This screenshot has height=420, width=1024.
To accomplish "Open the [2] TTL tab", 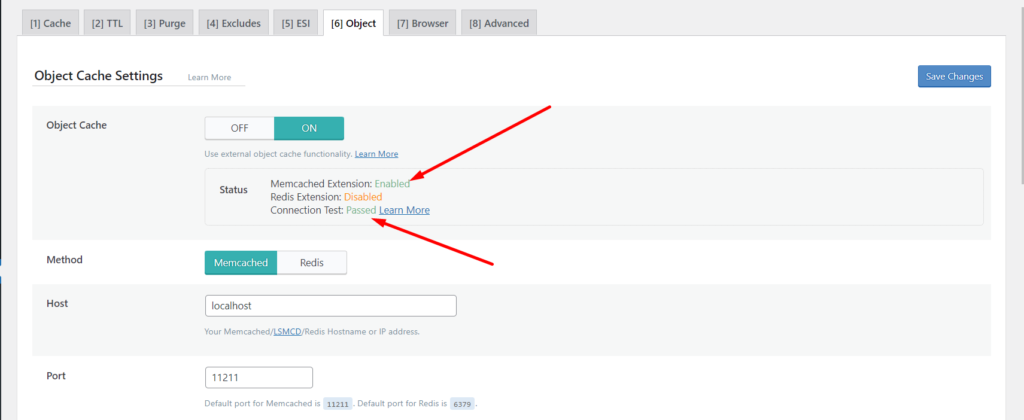I will pos(107,23).
